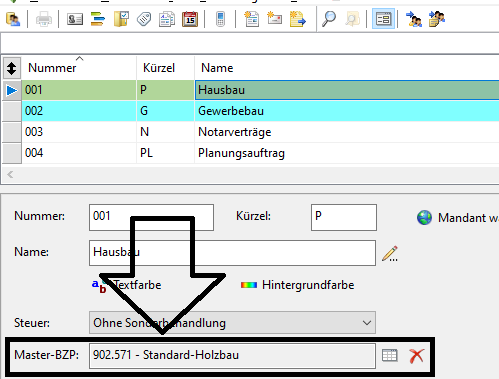Toggle the highlighted detail view icon
The image size is (499, 379).
pos(383,19)
